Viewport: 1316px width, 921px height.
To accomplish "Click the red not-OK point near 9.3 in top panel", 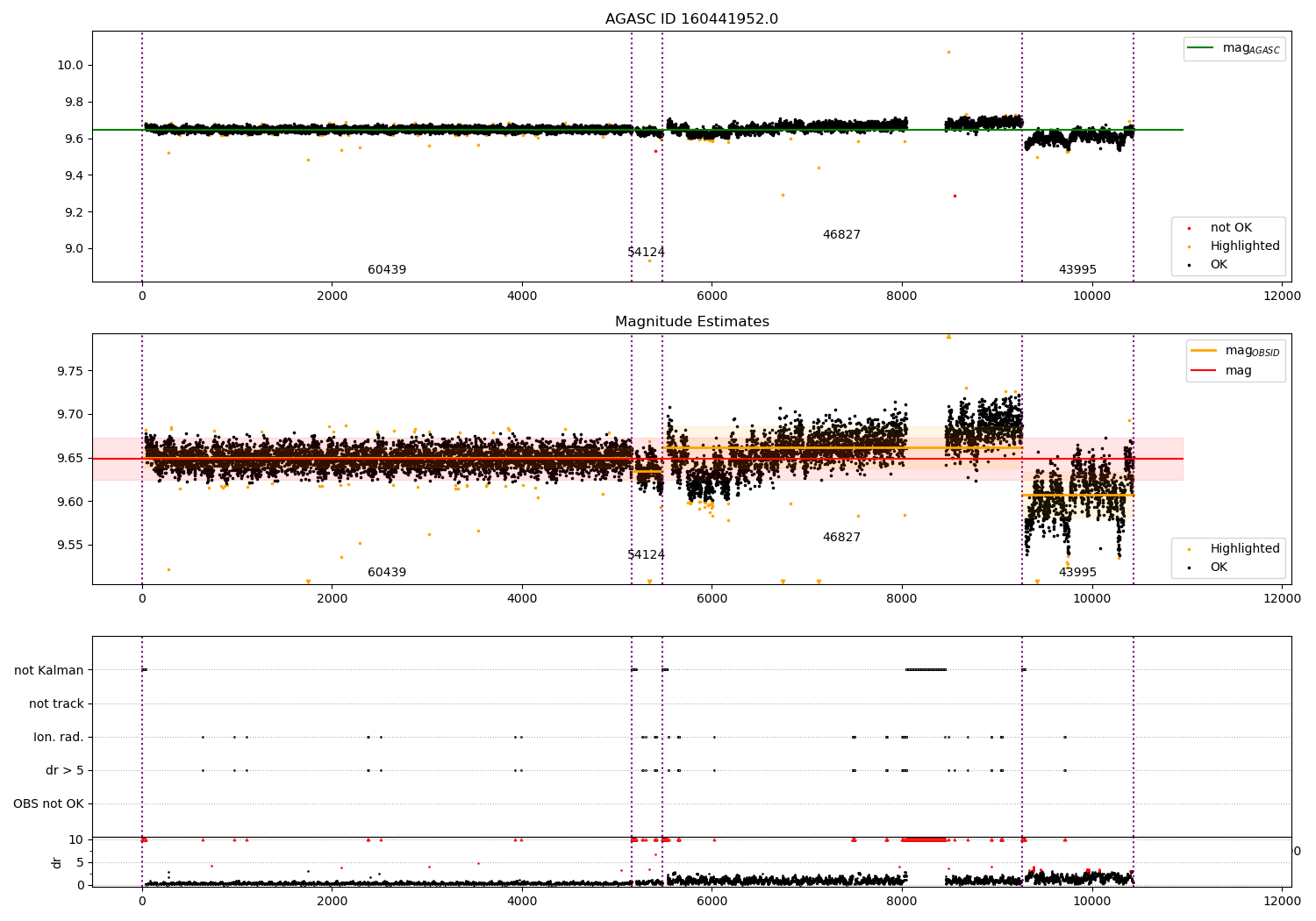I will 955,196.
